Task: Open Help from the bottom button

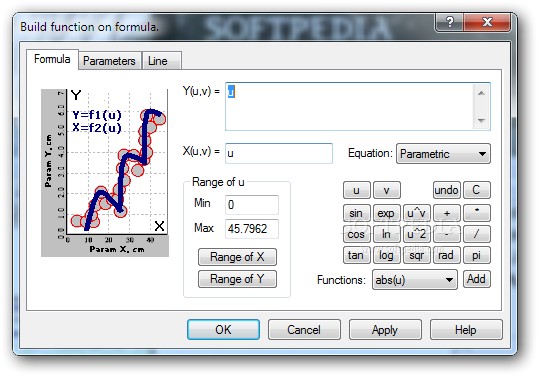Action: point(466,330)
